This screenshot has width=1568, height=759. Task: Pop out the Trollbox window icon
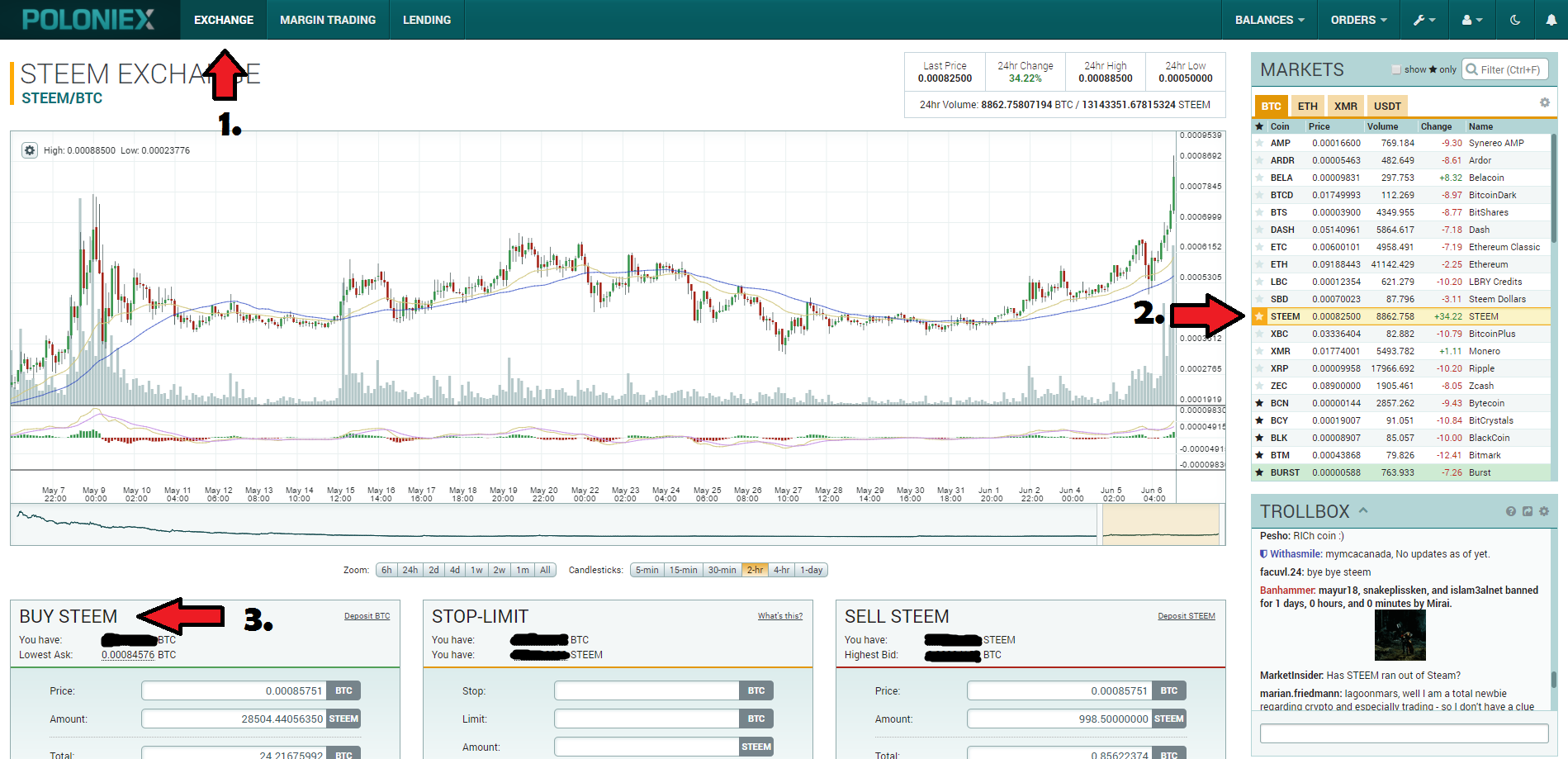tap(1528, 511)
